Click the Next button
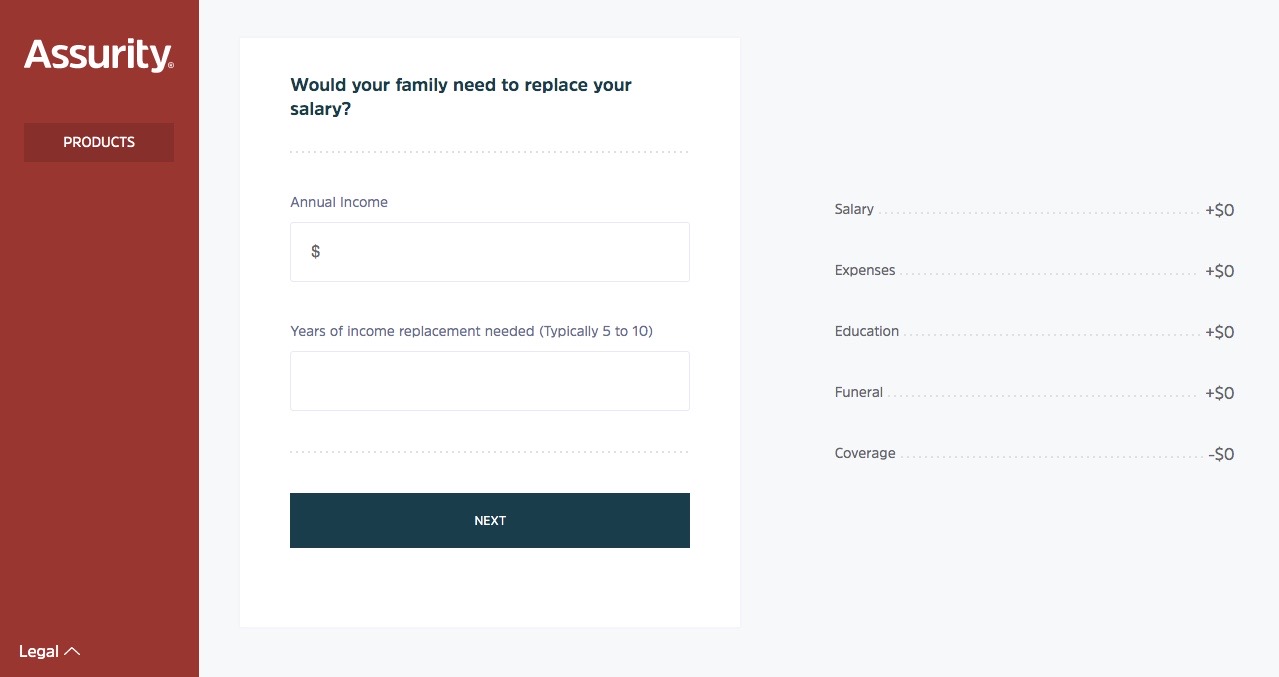This screenshot has height=677, width=1279. click(x=490, y=520)
